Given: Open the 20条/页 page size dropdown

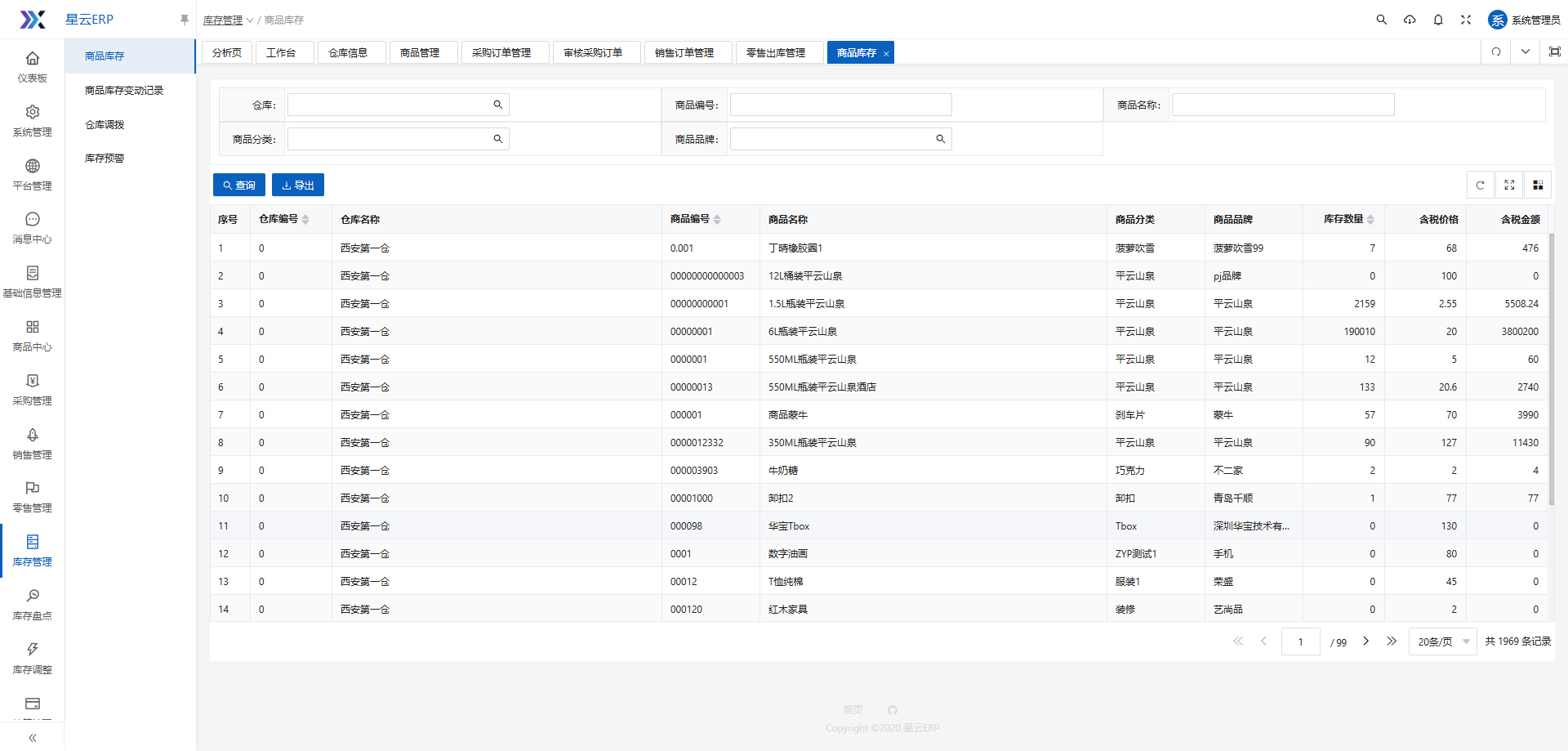Looking at the screenshot, I should pos(1442,641).
